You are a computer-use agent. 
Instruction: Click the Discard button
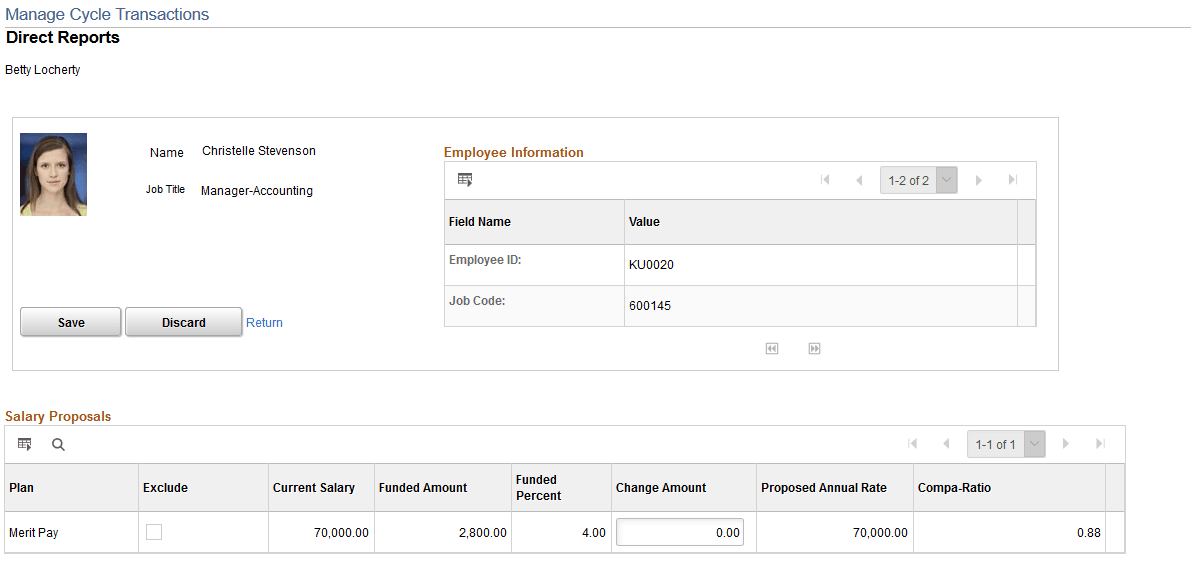(184, 322)
